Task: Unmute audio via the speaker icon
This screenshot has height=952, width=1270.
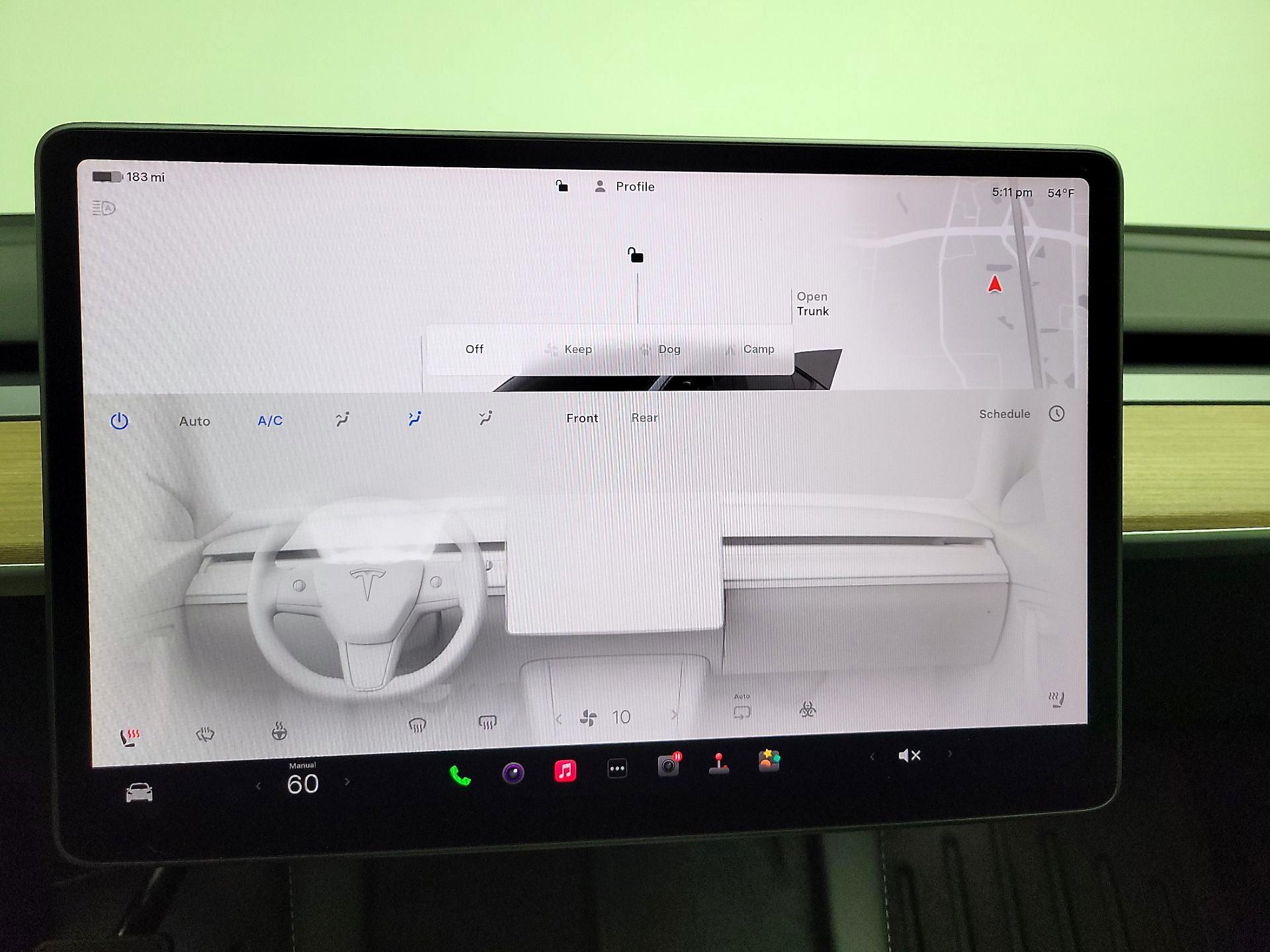Action: pos(909,755)
